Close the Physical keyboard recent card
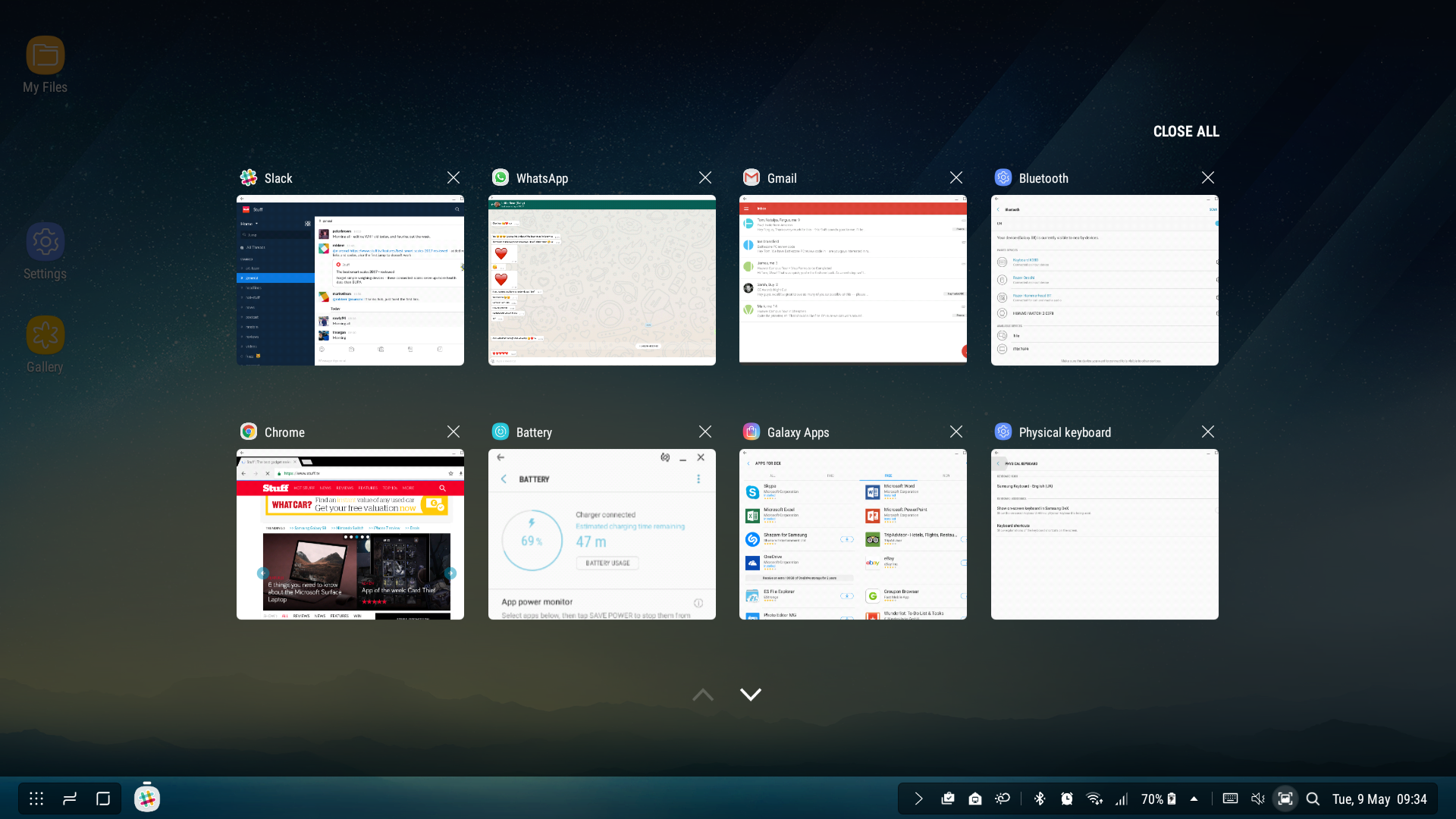The image size is (1456, 819). coord(1208,431)
